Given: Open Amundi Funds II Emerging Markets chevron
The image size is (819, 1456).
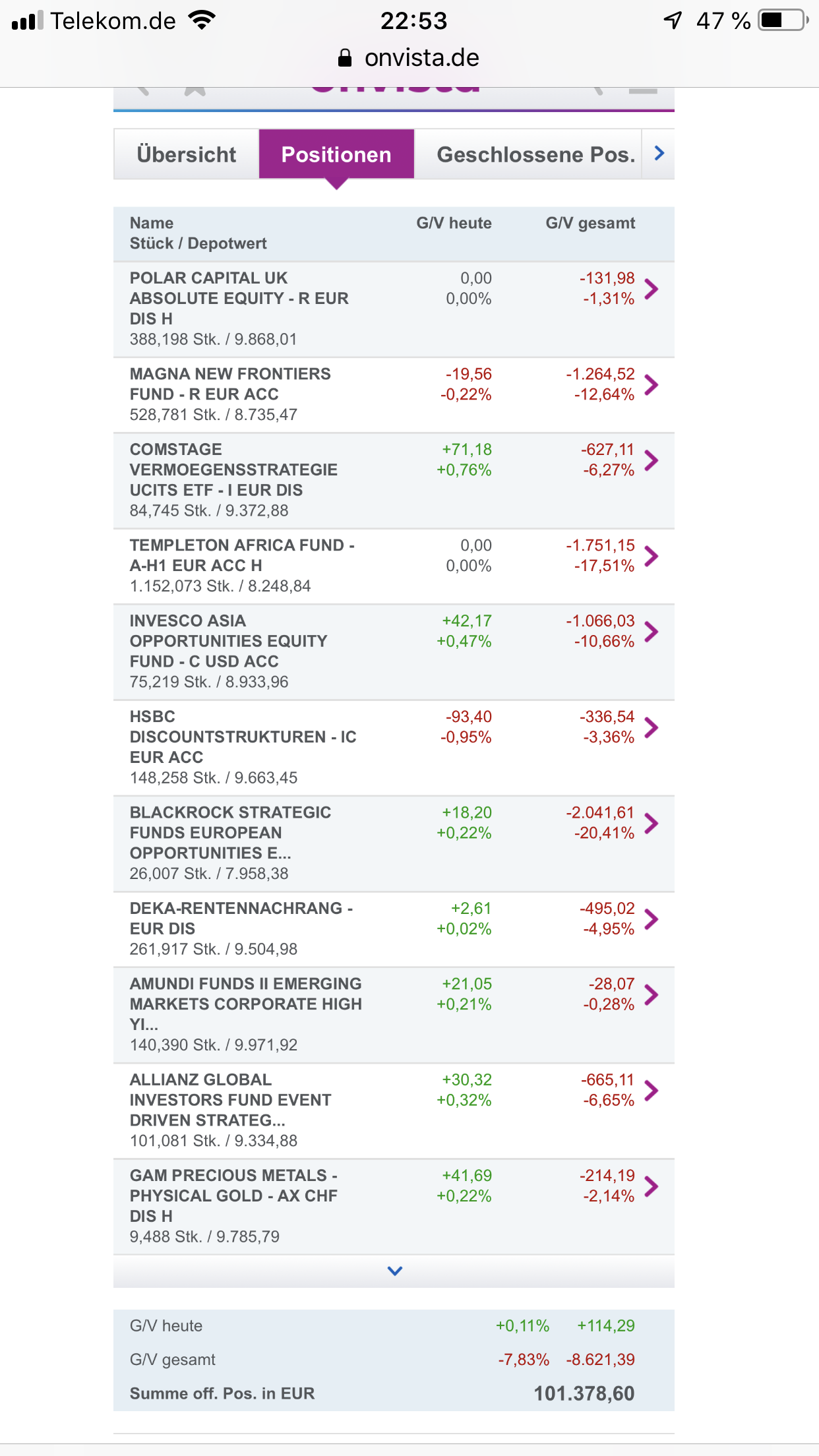Looking at the screenshot, I should [652, 994].
